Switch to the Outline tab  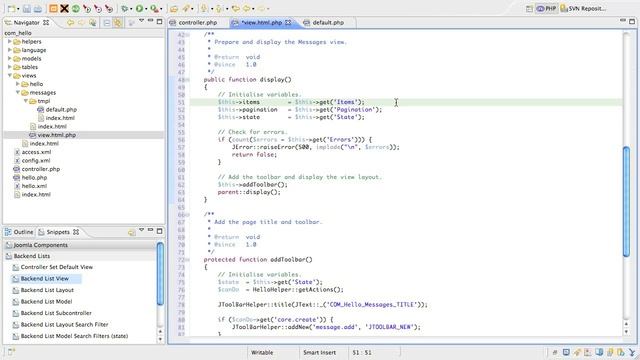(19, 232)
